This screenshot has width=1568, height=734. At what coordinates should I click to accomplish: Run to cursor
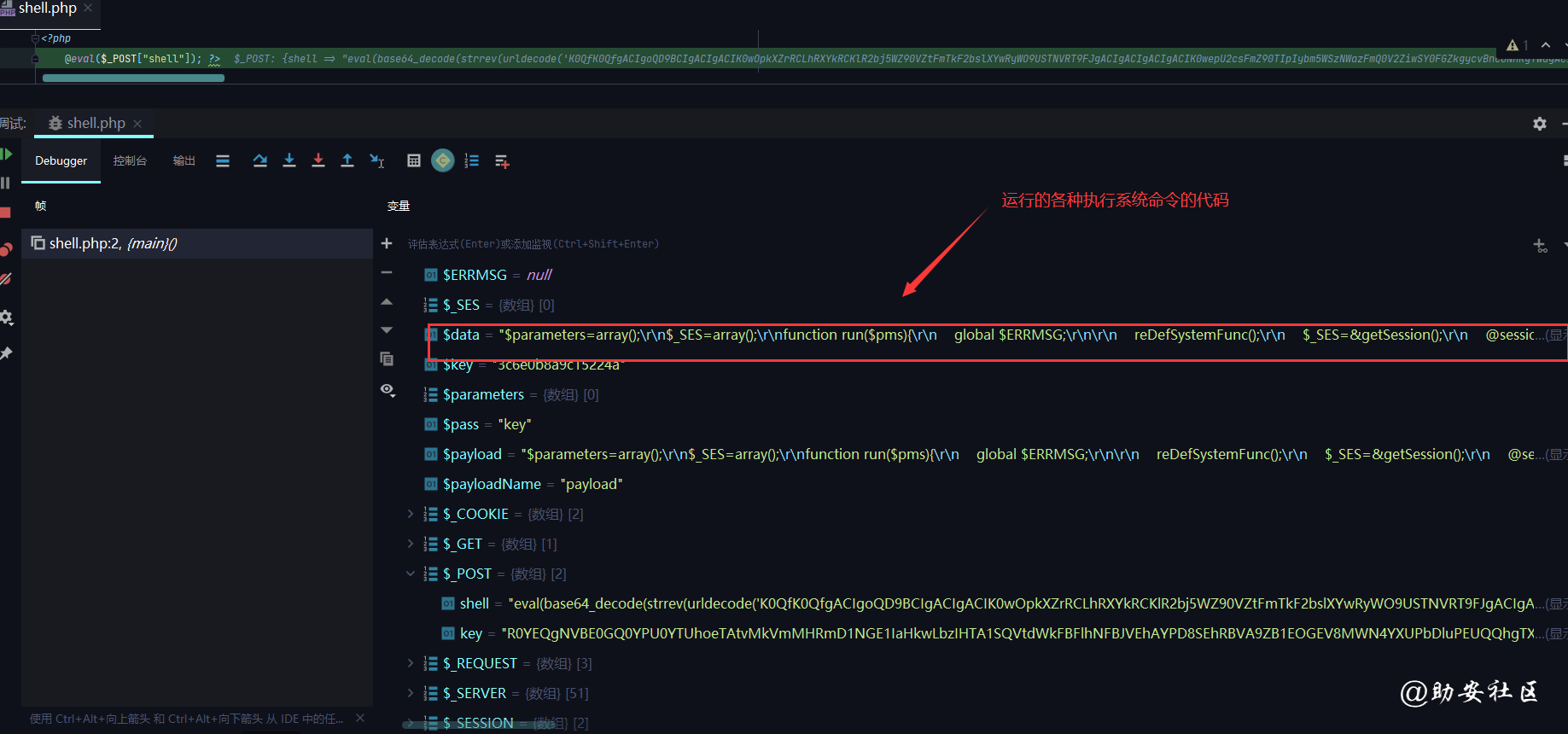point(377,160)
